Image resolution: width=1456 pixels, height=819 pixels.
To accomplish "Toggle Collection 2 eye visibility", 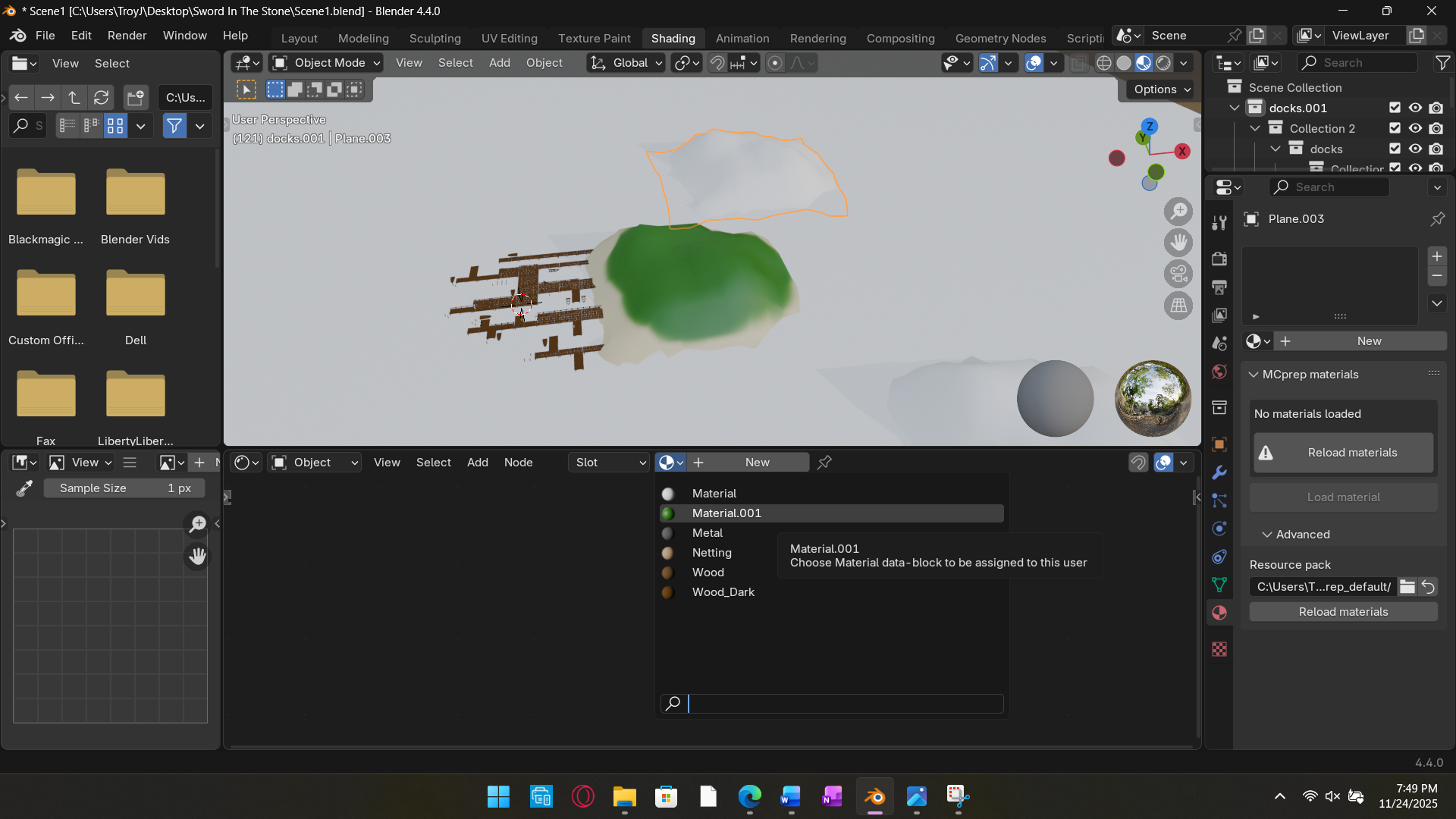I will pyautogui.click(x=1415, y=128).
